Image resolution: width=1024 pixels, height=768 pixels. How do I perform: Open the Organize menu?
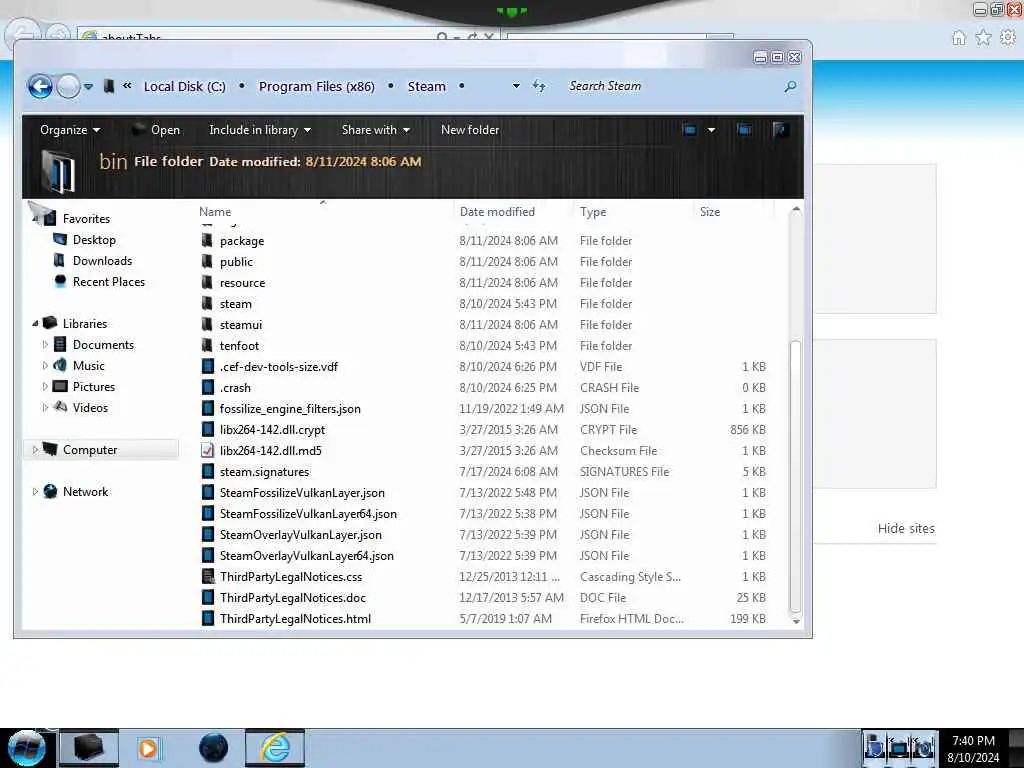click(70, 130)
